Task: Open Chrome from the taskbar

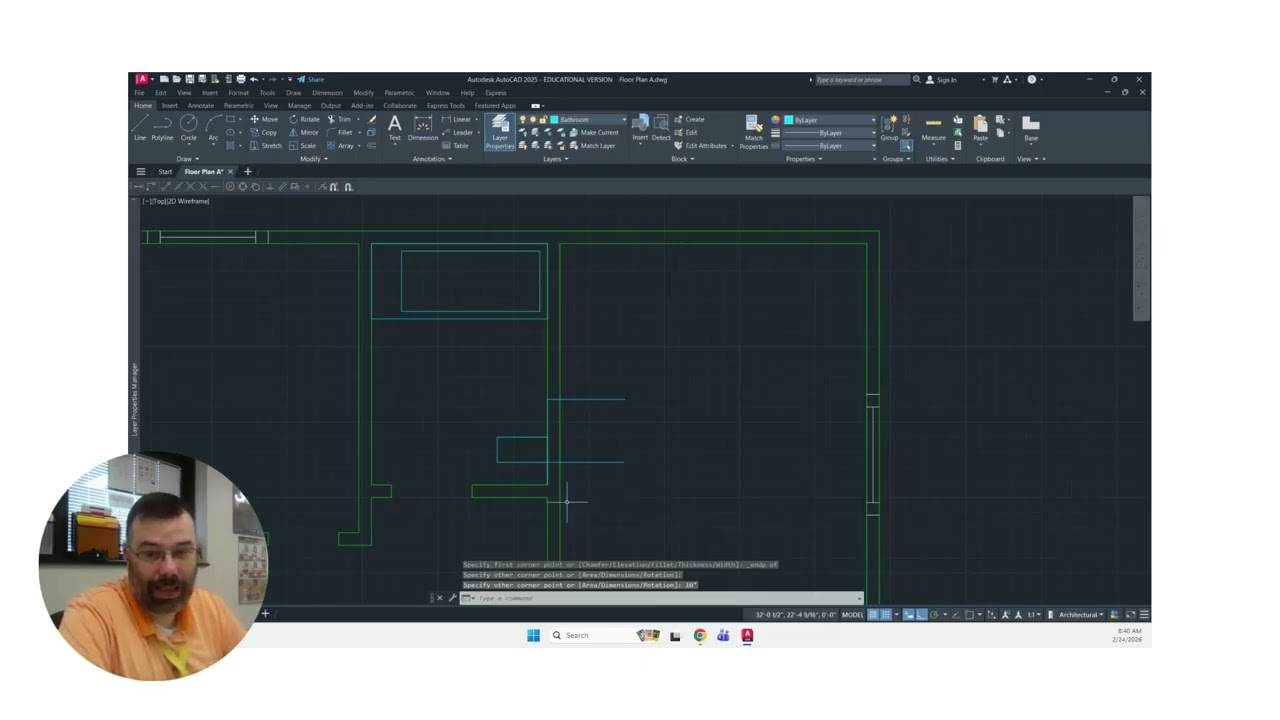Action: coord(699,635)
